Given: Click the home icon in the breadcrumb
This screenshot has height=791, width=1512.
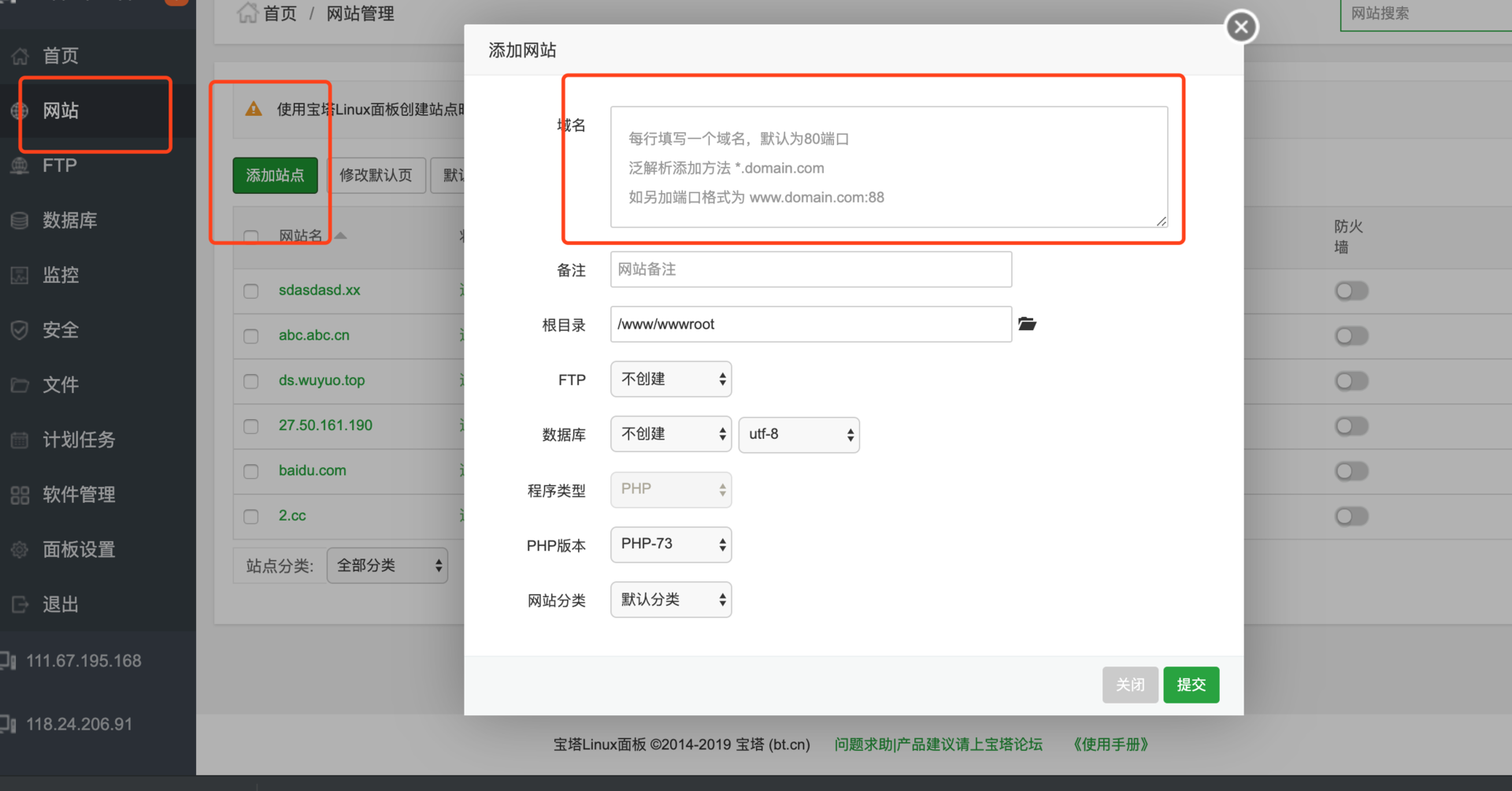Looking at the screenshot, I should (x=247, y=13).
